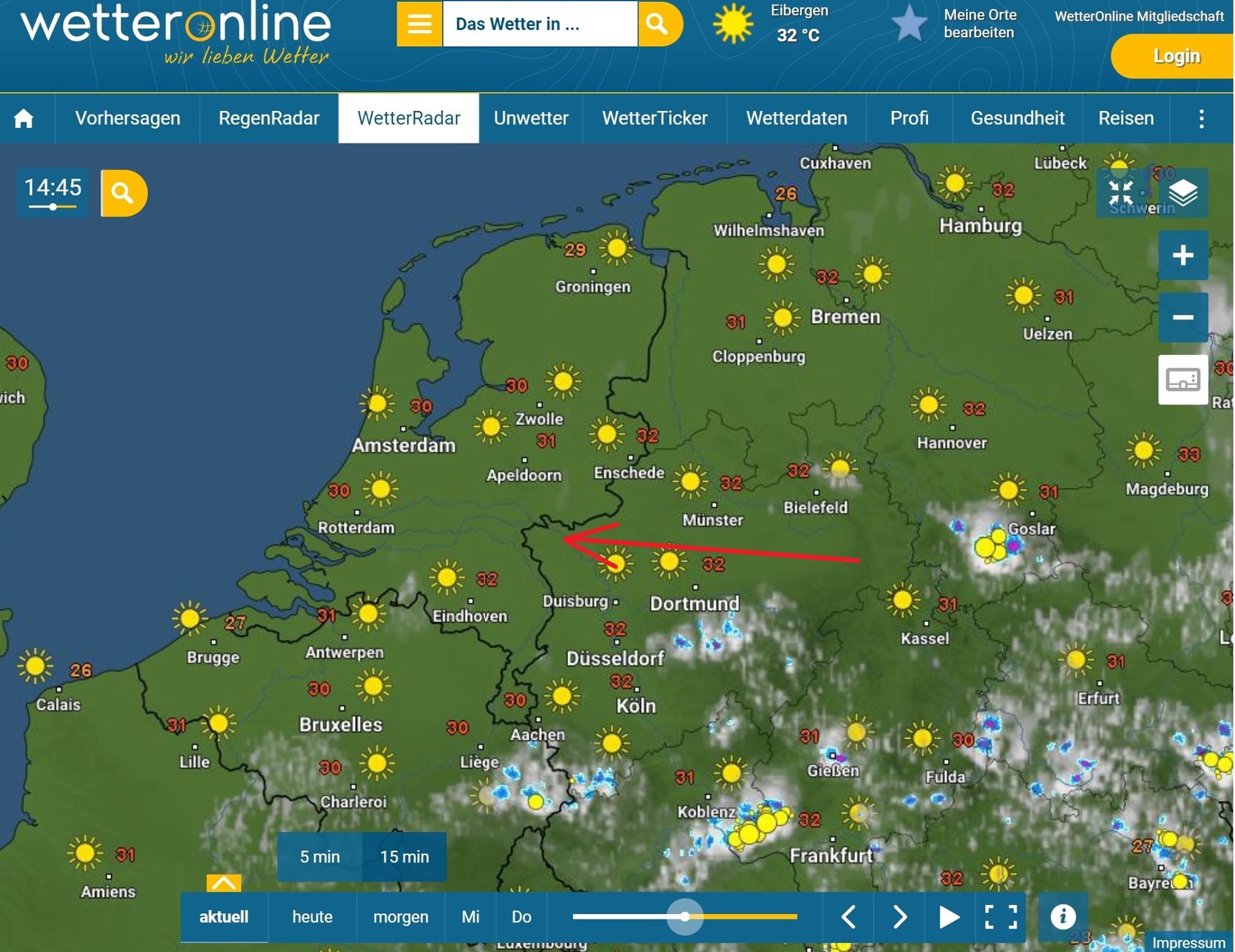Screen dimensions: 1235x952
Task: Enter fullscreen map mode
Action: (x=1000, y=916)
